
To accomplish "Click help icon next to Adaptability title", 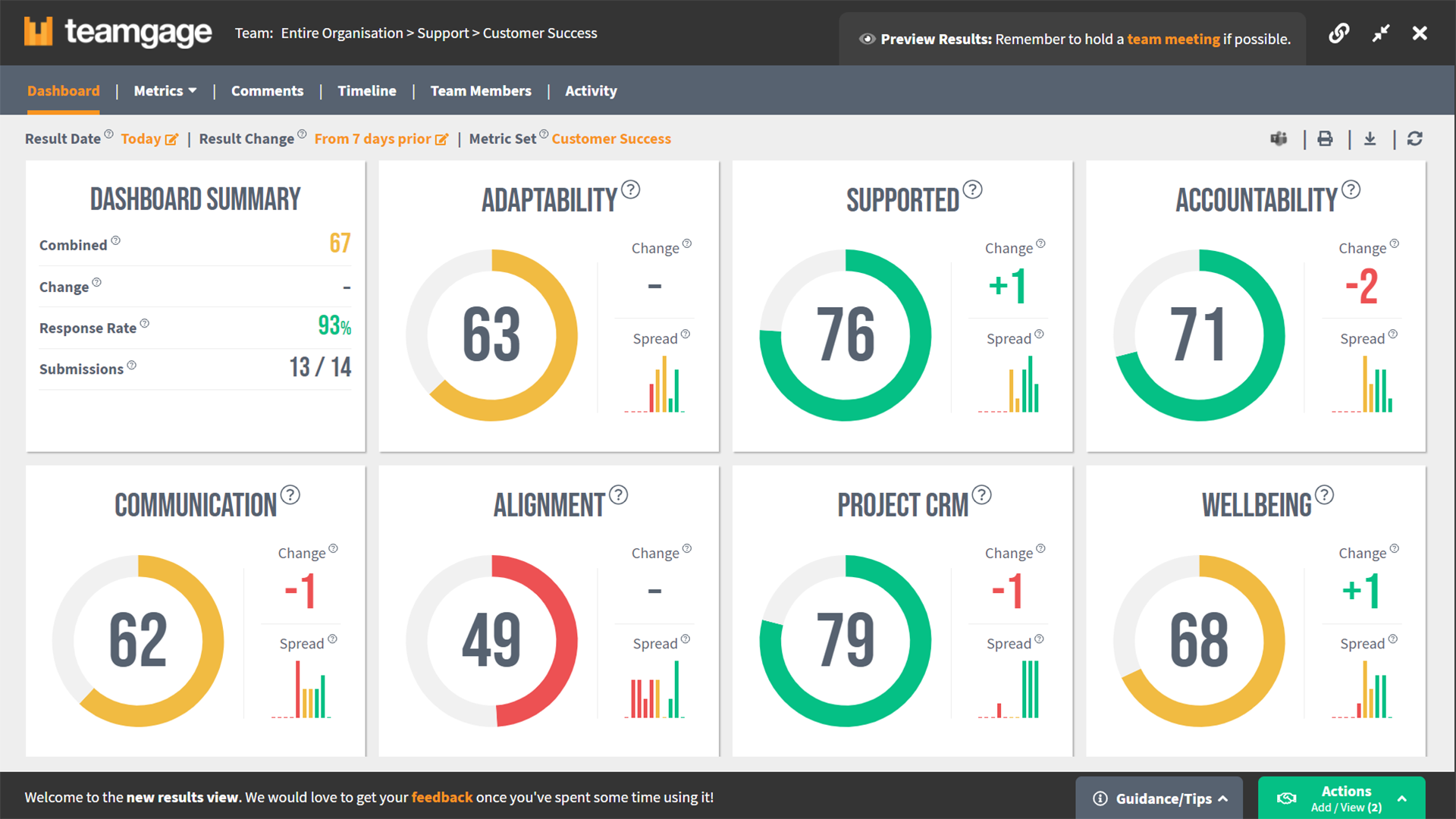I will (630, 190).
